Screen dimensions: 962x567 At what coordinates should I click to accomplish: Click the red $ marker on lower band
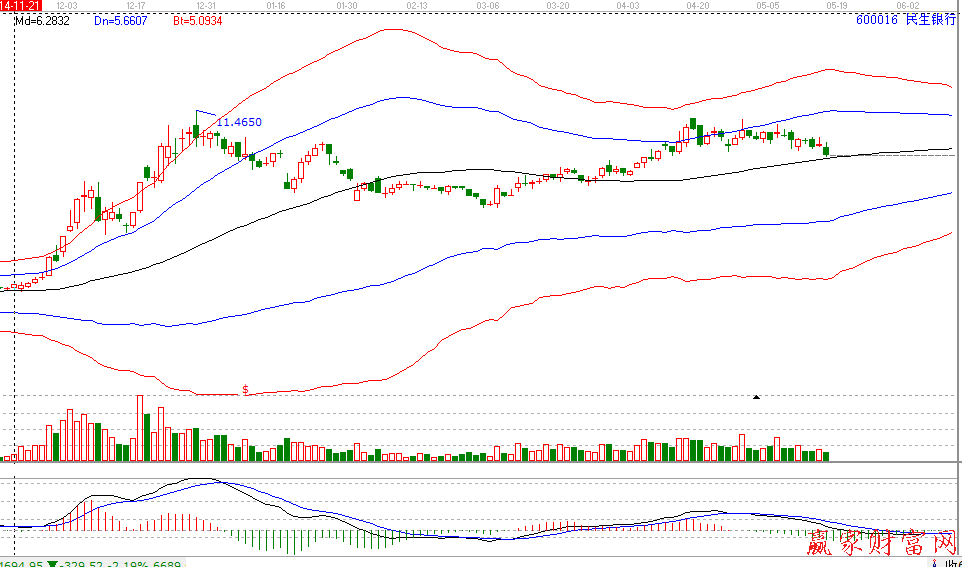point(246,388)
